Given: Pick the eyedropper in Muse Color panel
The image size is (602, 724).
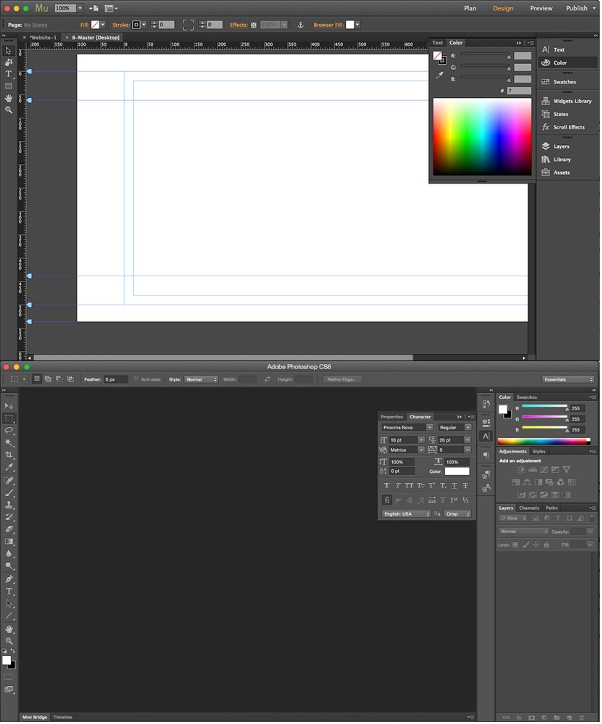Looking at the screenshot, I should 439,75.
